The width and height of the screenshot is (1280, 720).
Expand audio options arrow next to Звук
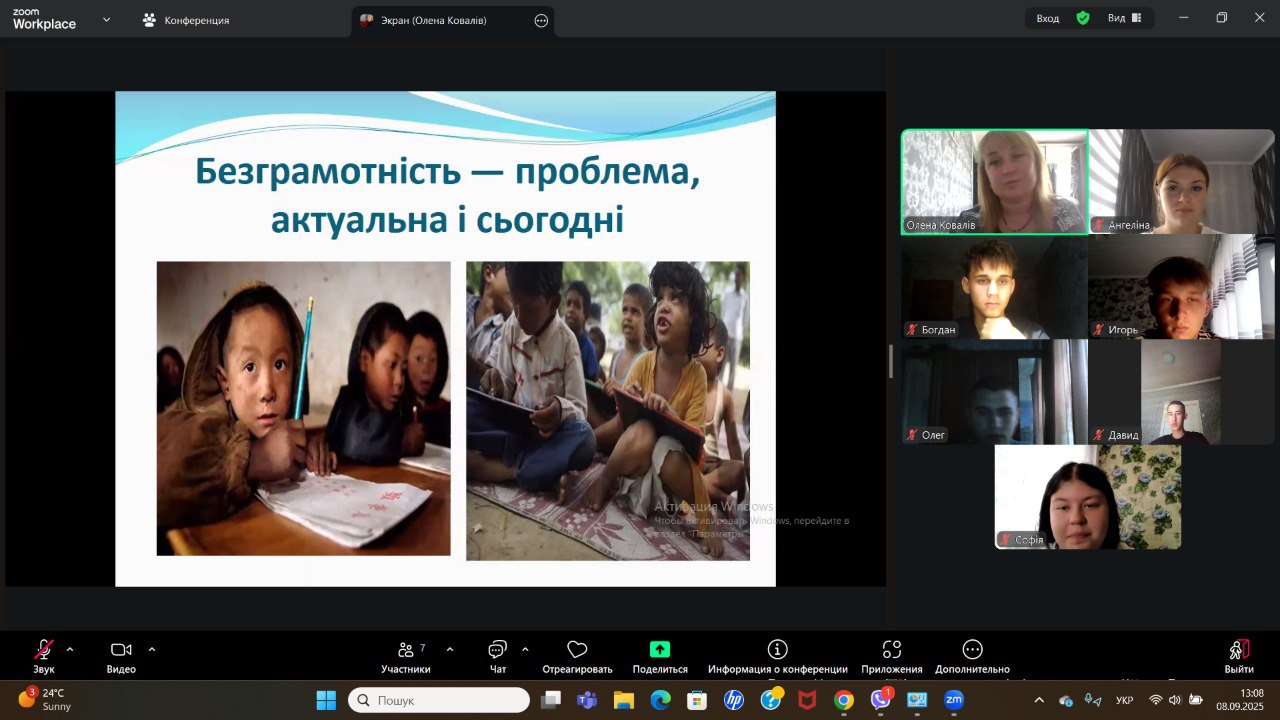coord(70,649)
